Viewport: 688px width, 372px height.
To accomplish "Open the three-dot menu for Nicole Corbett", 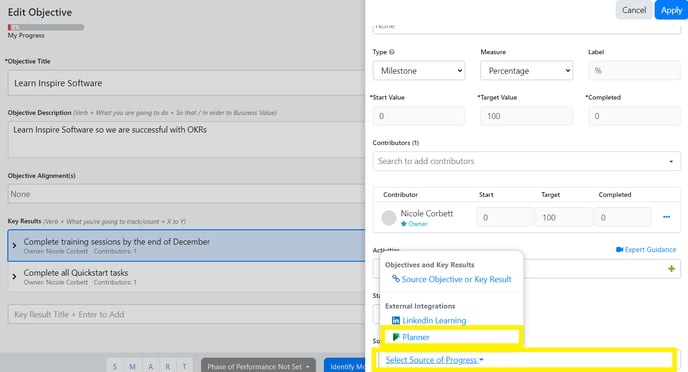I will (666, 217).
